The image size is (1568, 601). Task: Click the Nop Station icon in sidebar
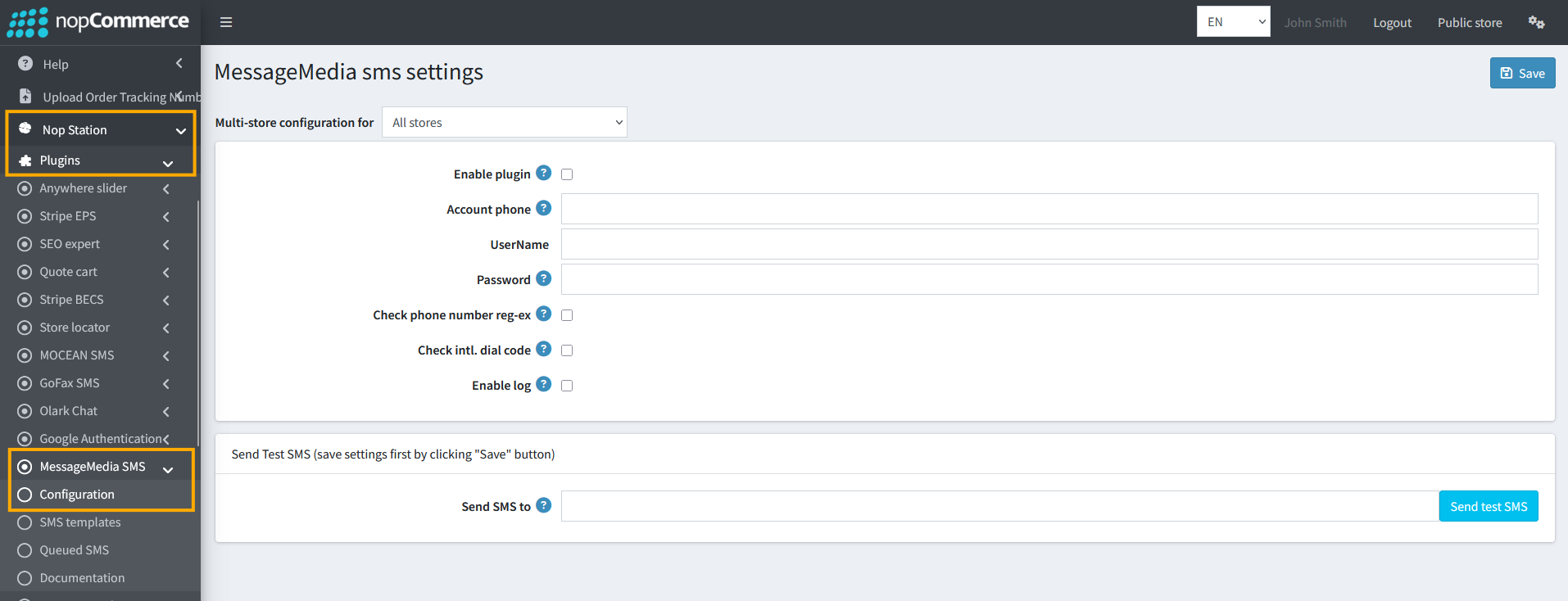click(x=25, y=129)
